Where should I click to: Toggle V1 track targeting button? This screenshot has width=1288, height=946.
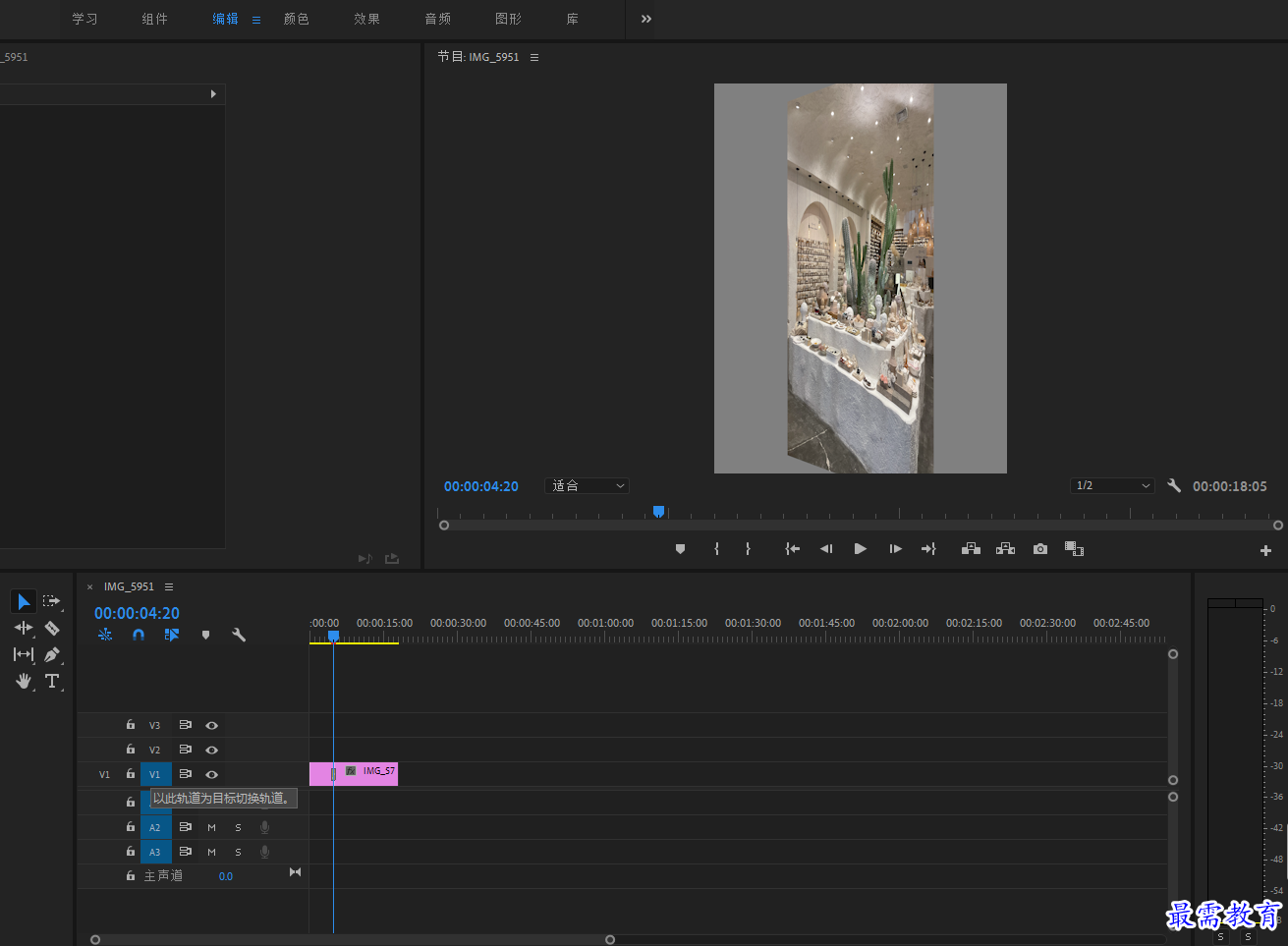click(x=155, y=774)
